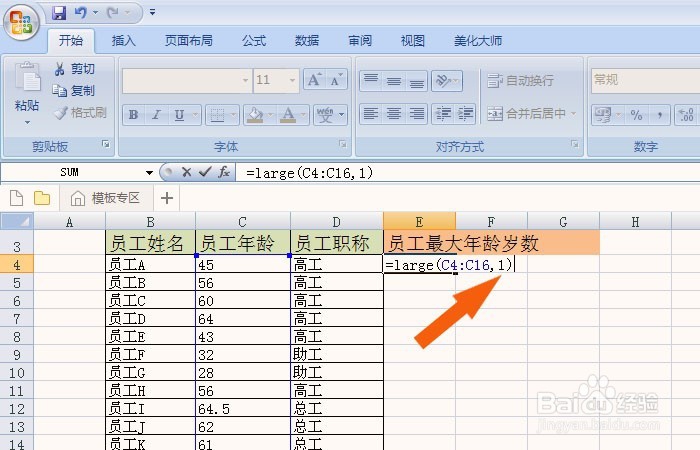Apply comma style
Image resolution: width=700 pixels, height=450 pixels.
[x=659, y=115]
